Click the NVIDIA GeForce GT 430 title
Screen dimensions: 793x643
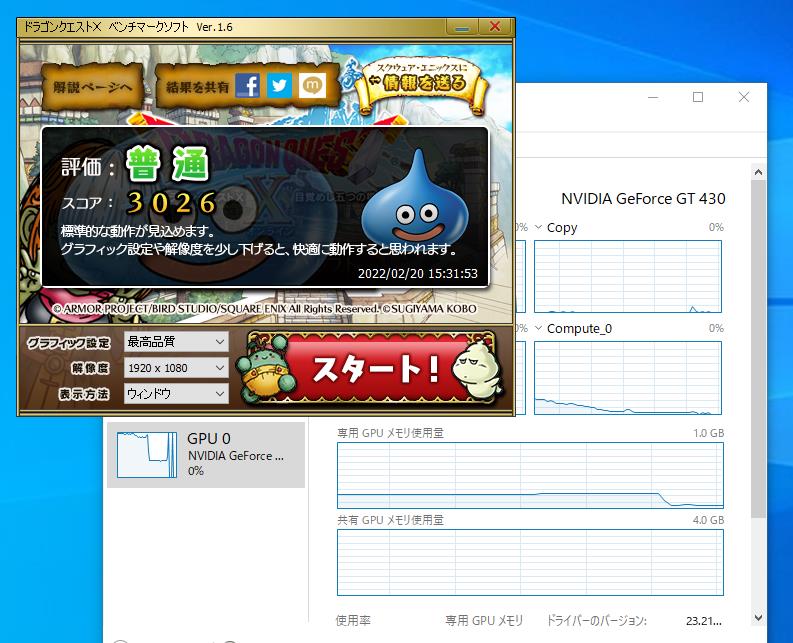[643, 199]
